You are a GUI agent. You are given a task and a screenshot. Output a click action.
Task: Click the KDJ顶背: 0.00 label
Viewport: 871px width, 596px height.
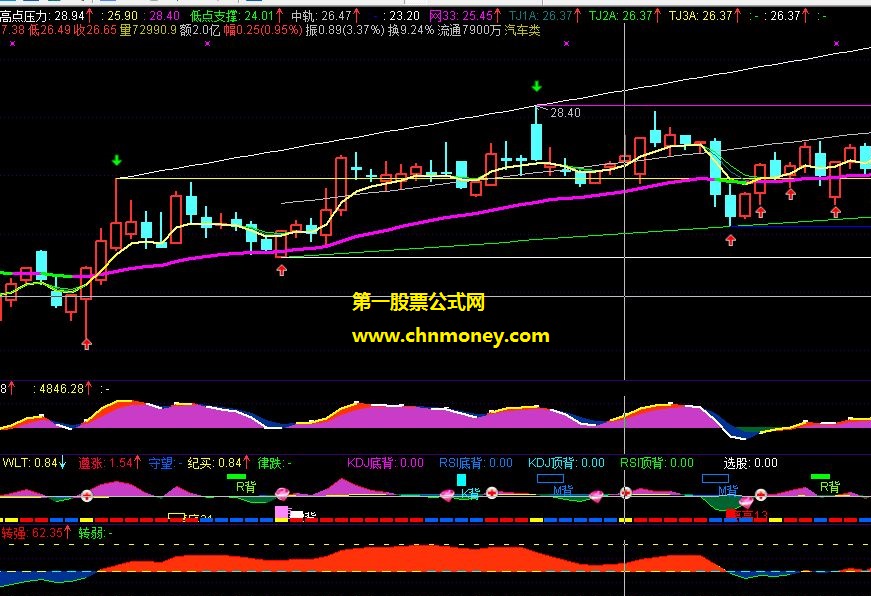click(566, 463)
